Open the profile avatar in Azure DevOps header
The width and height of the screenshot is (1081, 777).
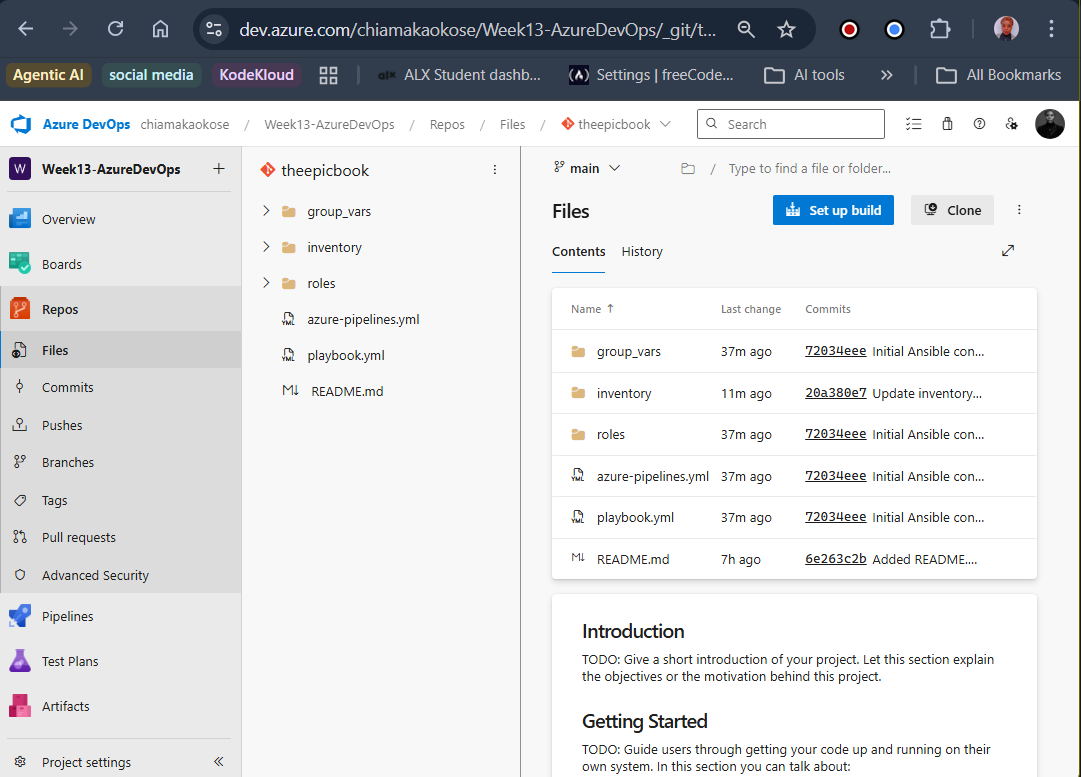1049,124
